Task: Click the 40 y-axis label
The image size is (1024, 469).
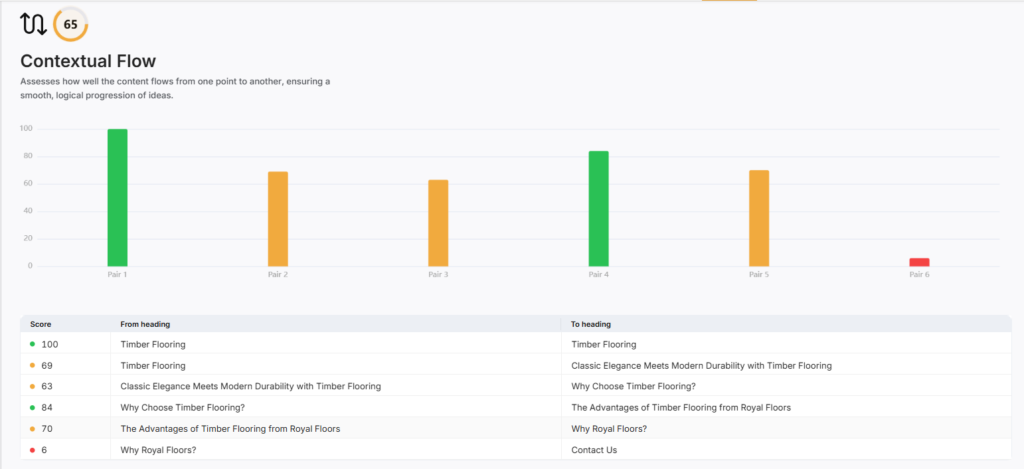Action: click(28, 211)
